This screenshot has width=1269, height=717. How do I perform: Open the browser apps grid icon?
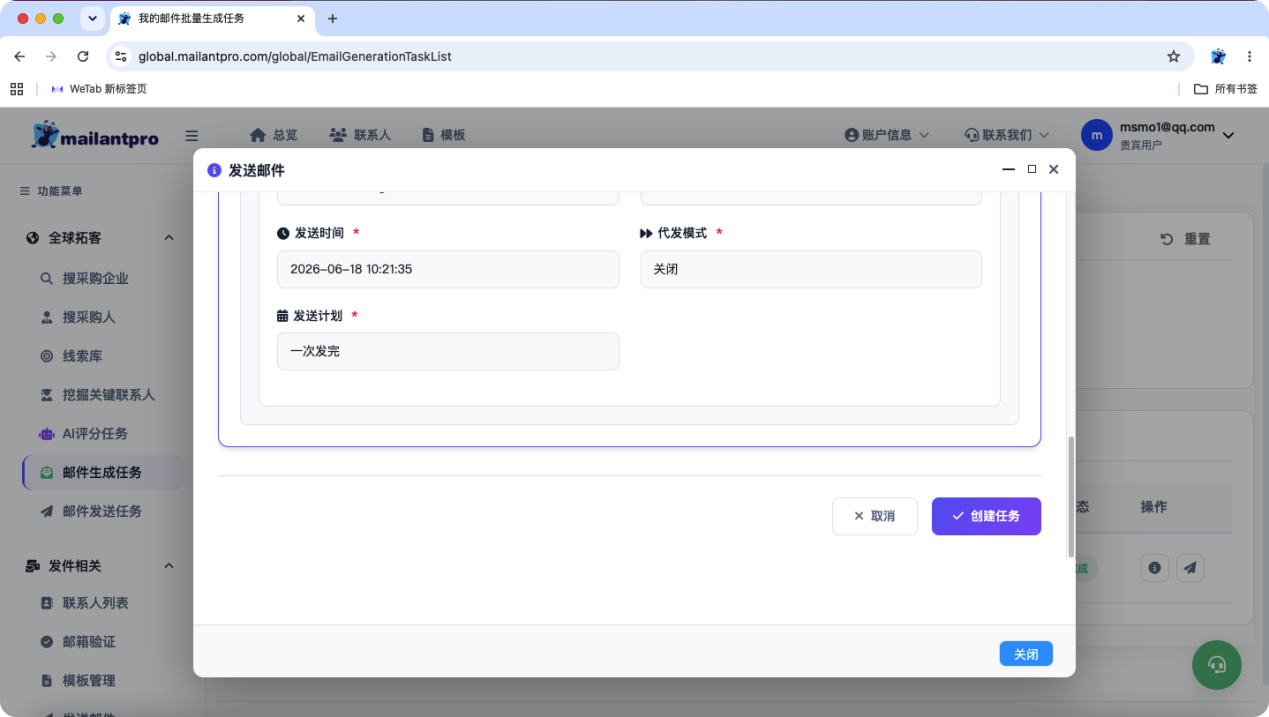(x=17, y=89)
